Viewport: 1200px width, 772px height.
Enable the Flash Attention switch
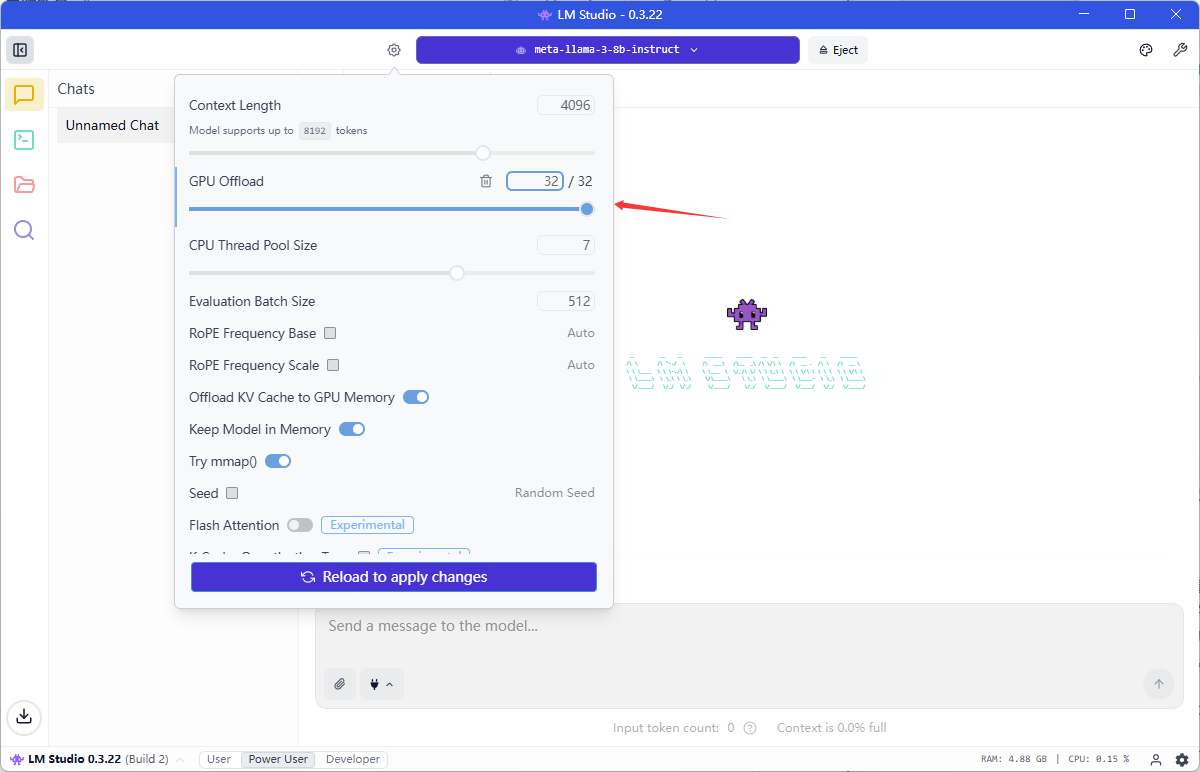pos(300,525)
